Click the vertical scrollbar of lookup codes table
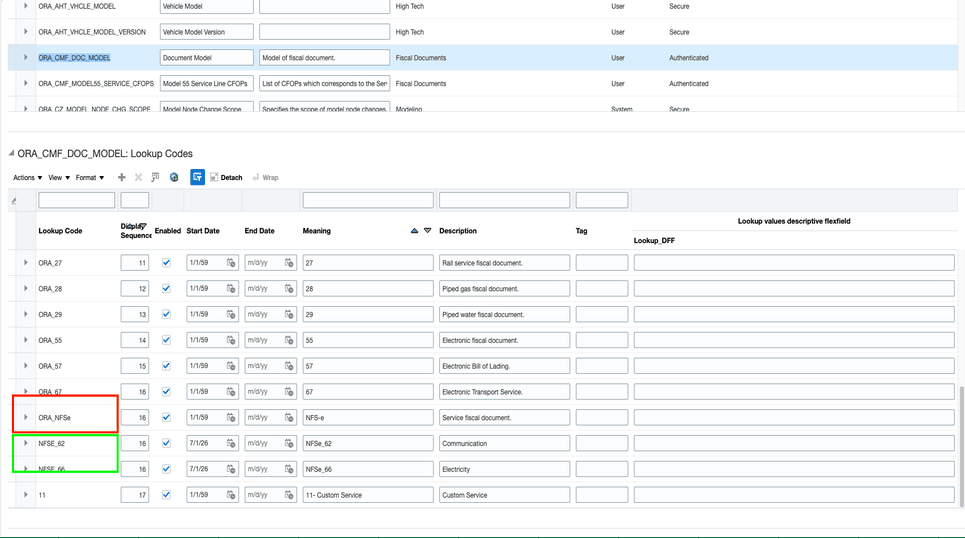Image resolution: width=965 pixels, height=539 pixels. (961, 446)
